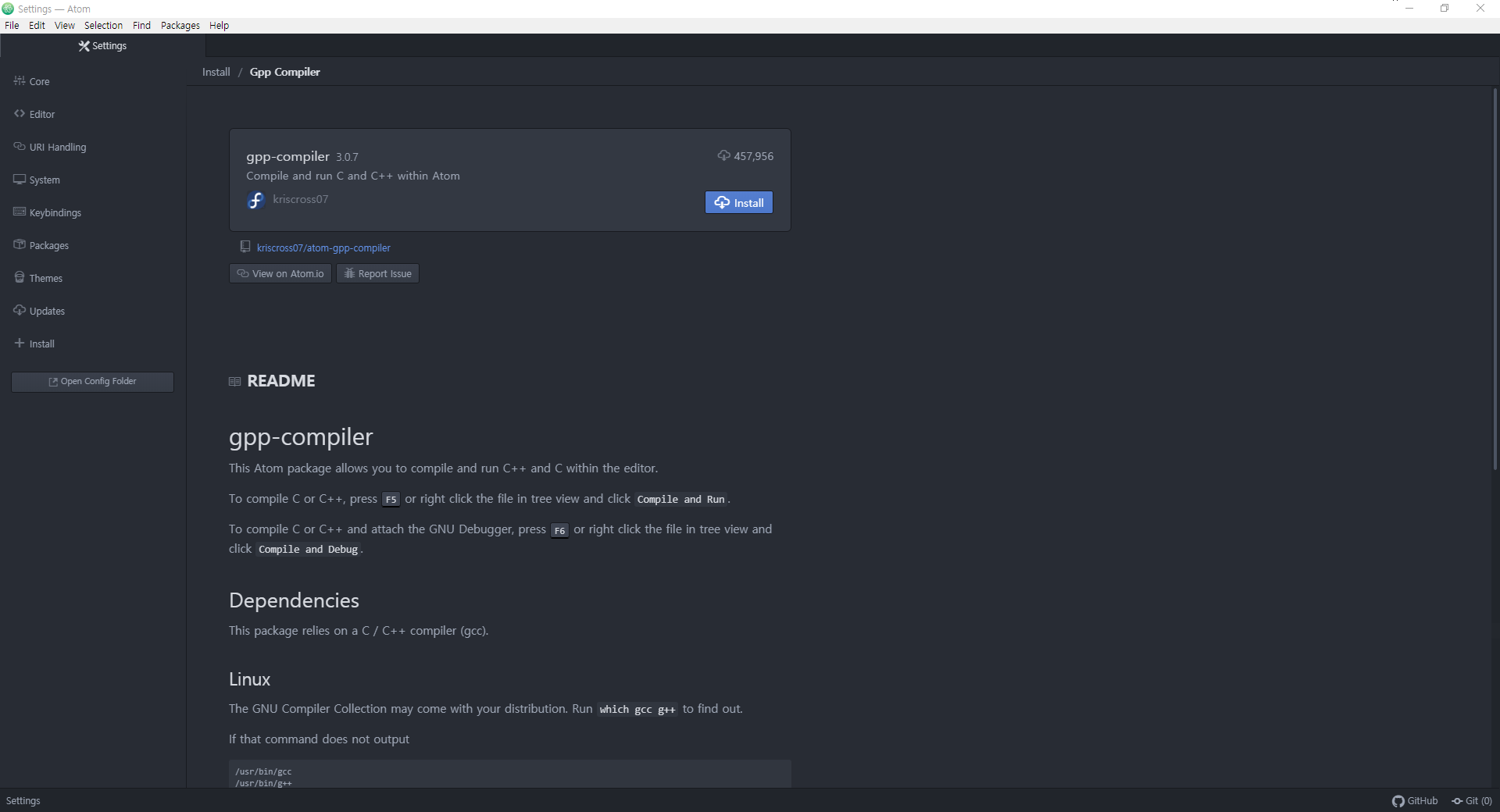Click the Gpp Compiler breadcrumb title
This screenshot has height=812, width=1500.
pos(285,72)
